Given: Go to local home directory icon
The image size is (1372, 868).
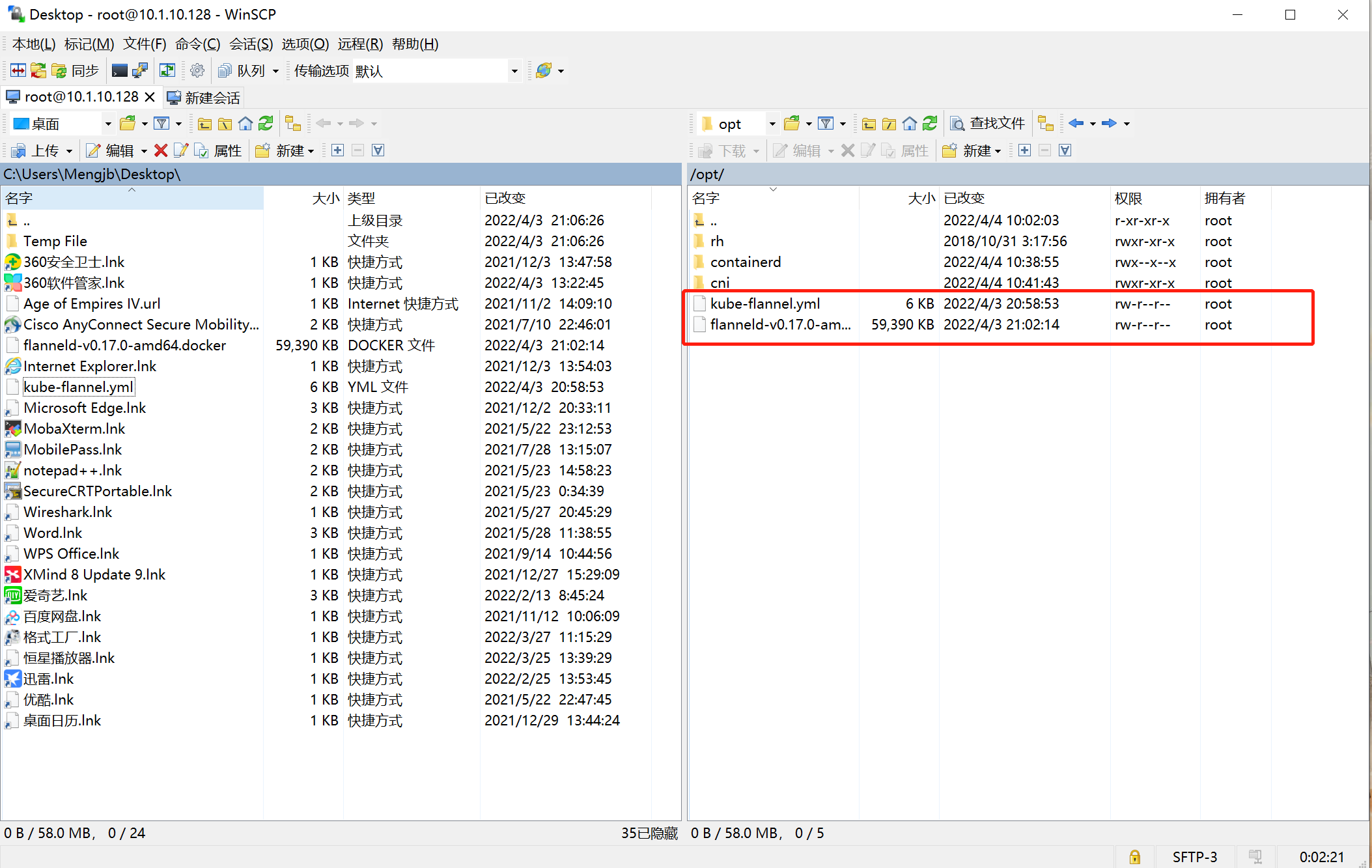Looking at the screenshot, I should pos(245,123).
